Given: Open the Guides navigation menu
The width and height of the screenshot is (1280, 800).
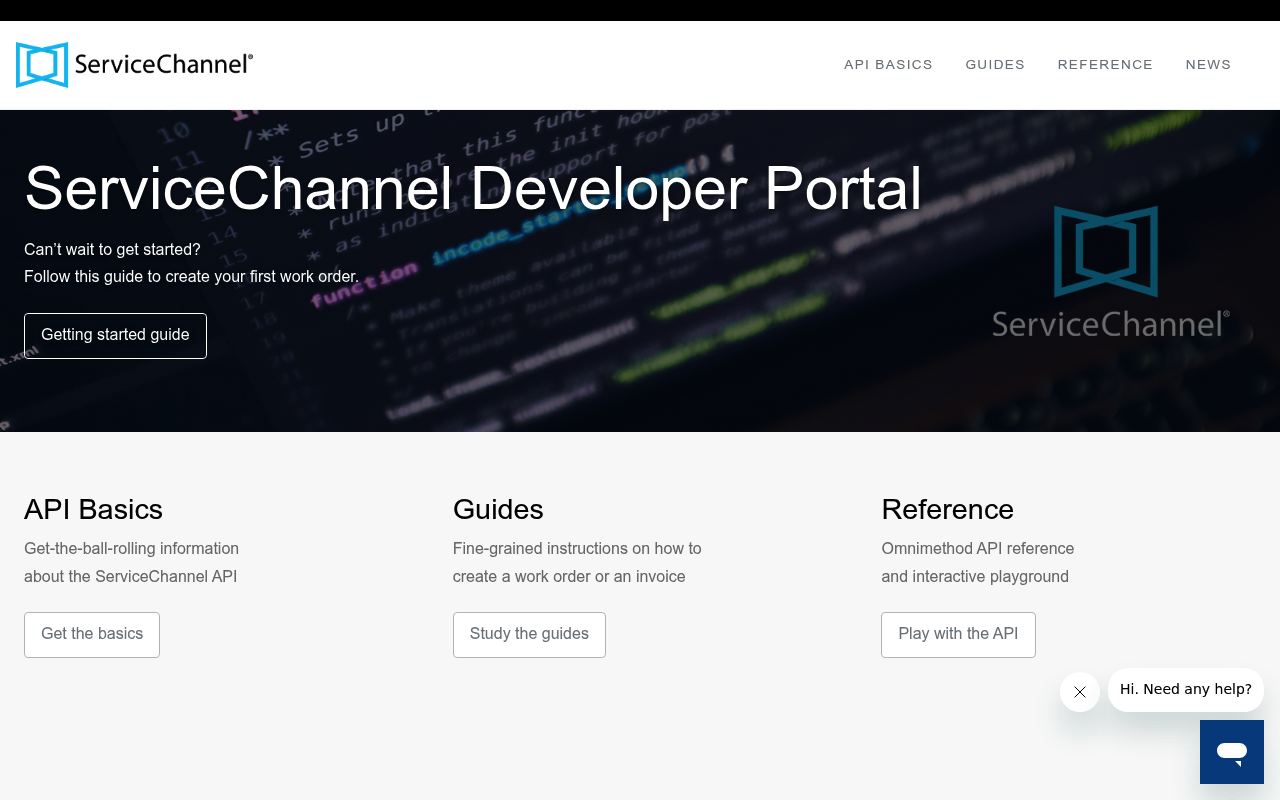Looking at the screenshot, I should tap(995, 65).
